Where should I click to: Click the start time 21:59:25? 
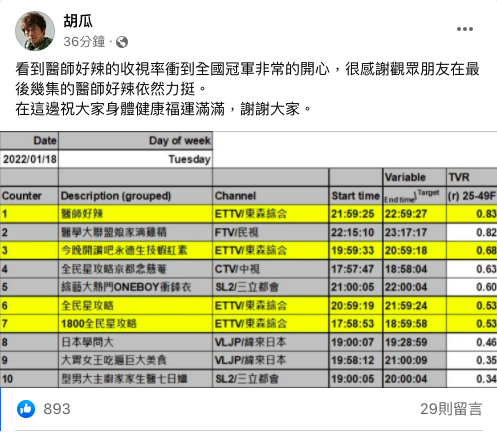[x=356, y=214]
